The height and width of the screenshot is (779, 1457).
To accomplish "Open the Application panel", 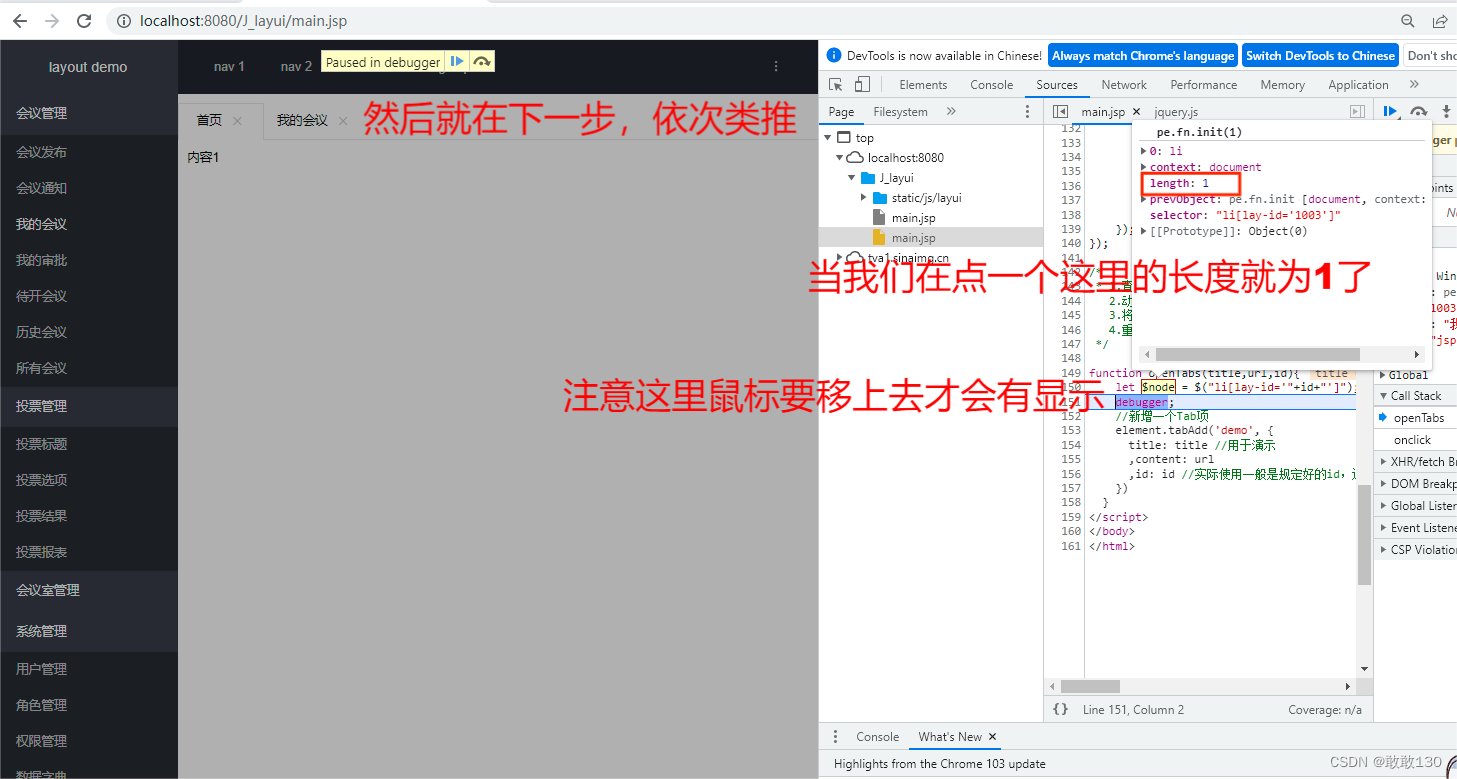I will pos(1358,85).
